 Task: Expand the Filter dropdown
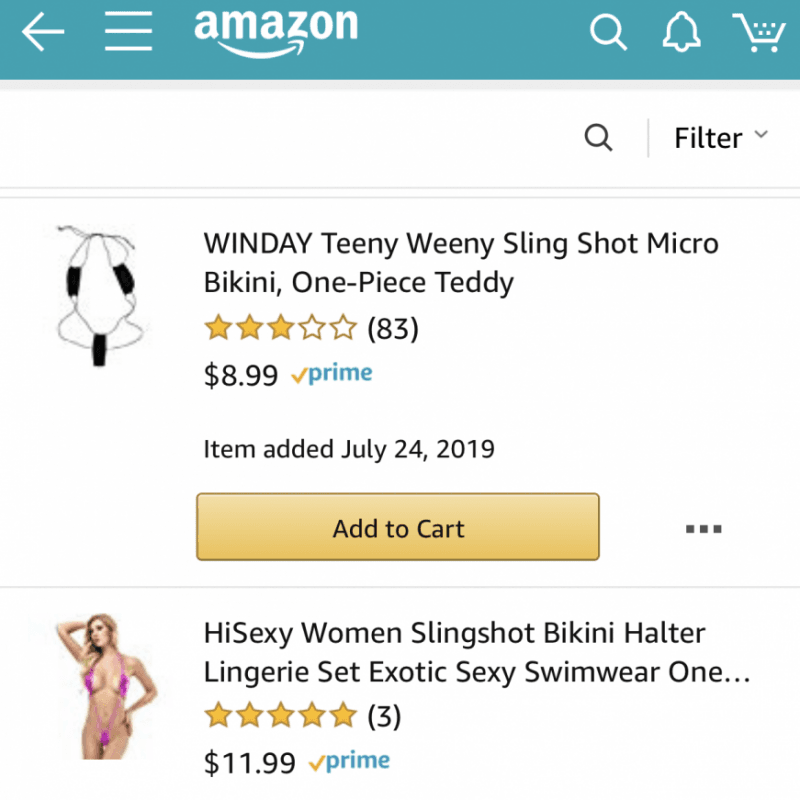click(720, 137)
